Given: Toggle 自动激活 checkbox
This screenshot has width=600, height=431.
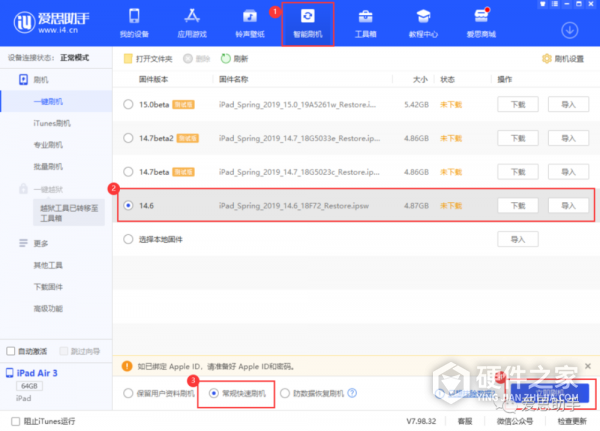Looking at the screenshot, I should (x=11, y=351).
